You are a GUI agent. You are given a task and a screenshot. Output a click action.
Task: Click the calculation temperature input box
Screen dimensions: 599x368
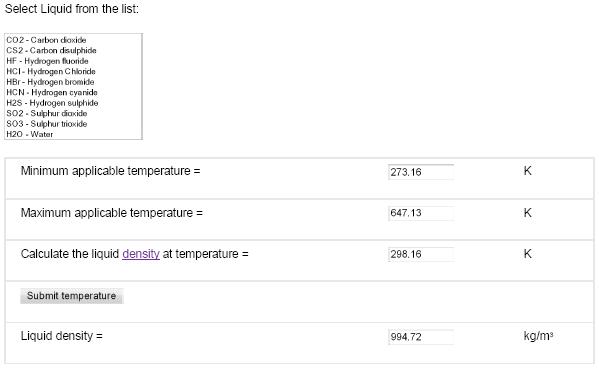[421, 254]
